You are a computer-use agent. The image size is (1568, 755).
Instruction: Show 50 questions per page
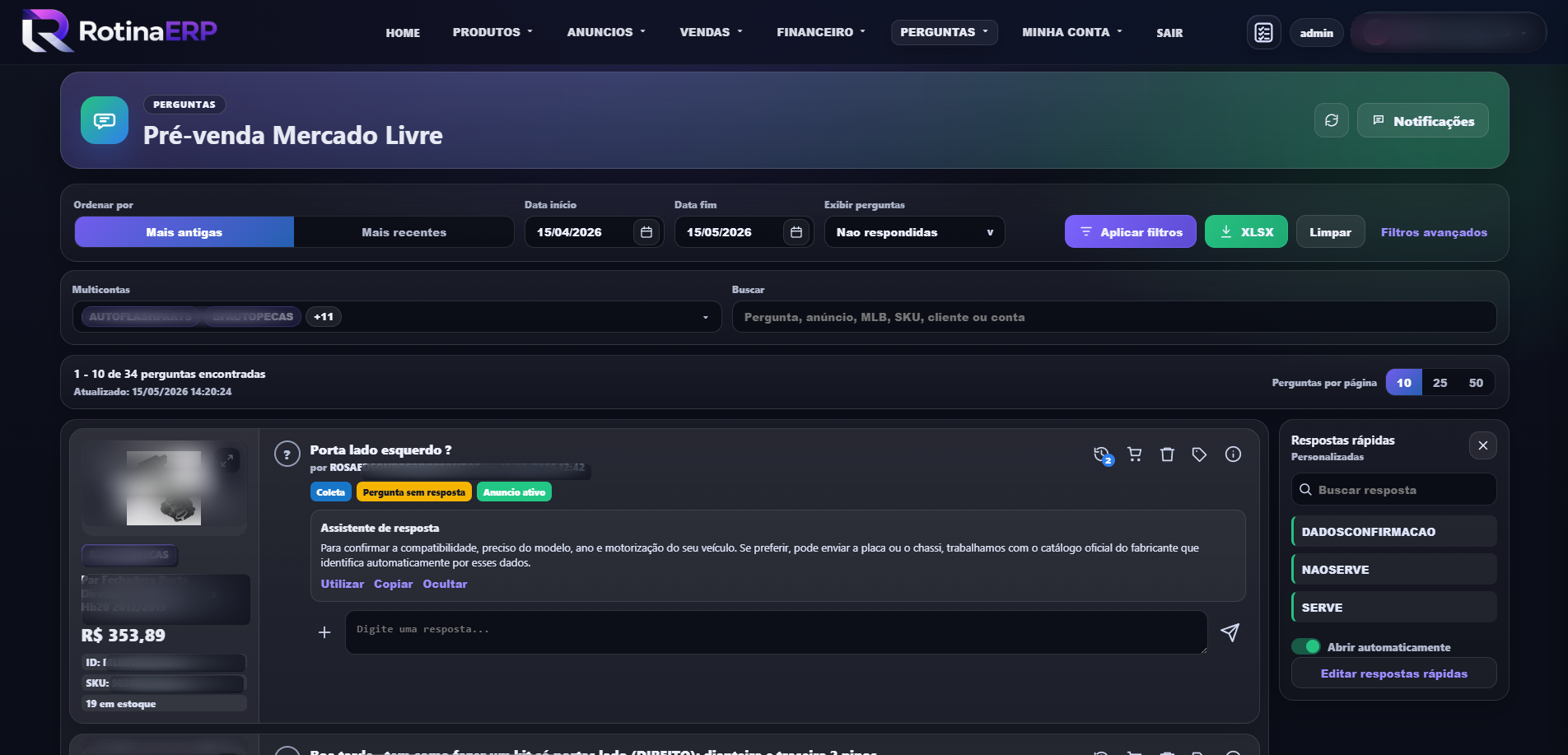1476,383
